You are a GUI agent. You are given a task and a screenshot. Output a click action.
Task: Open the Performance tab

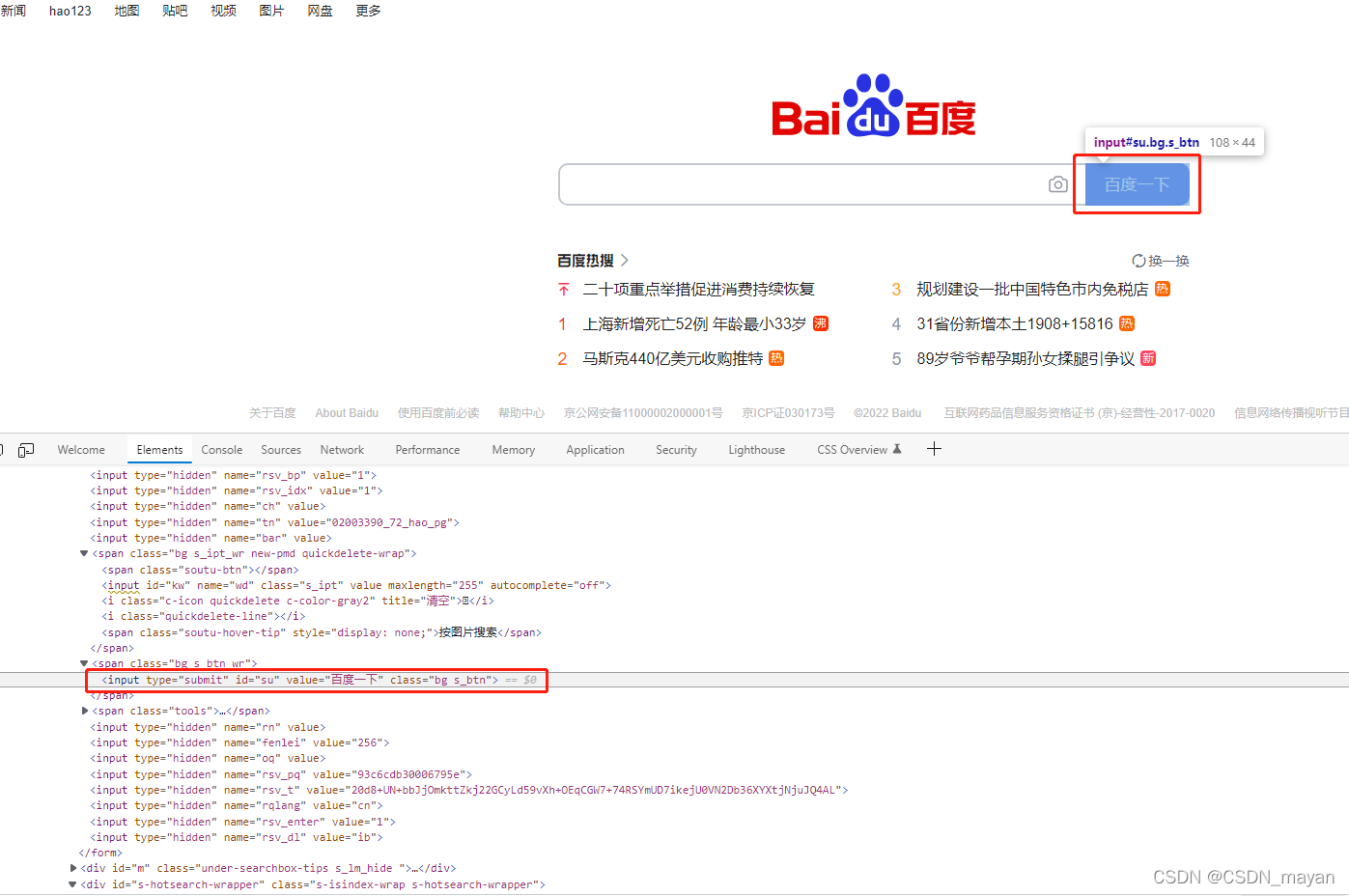pos(428,450)
